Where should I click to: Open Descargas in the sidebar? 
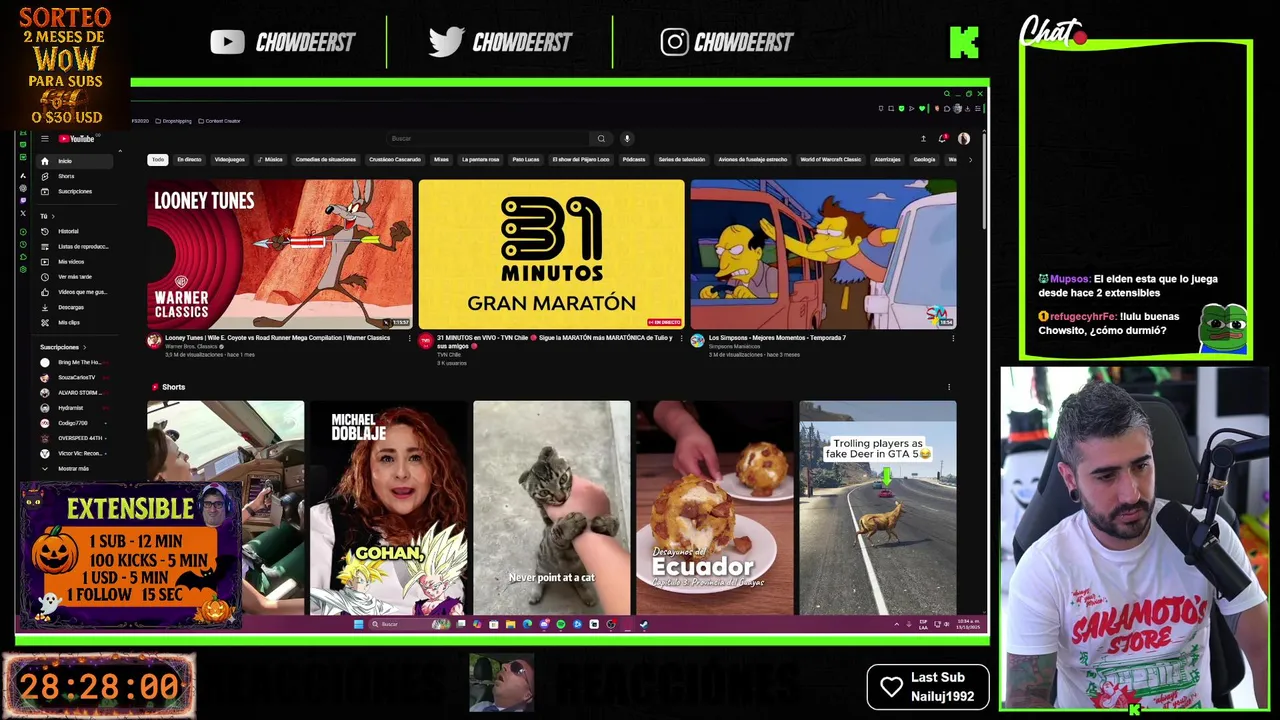(75, 307)
